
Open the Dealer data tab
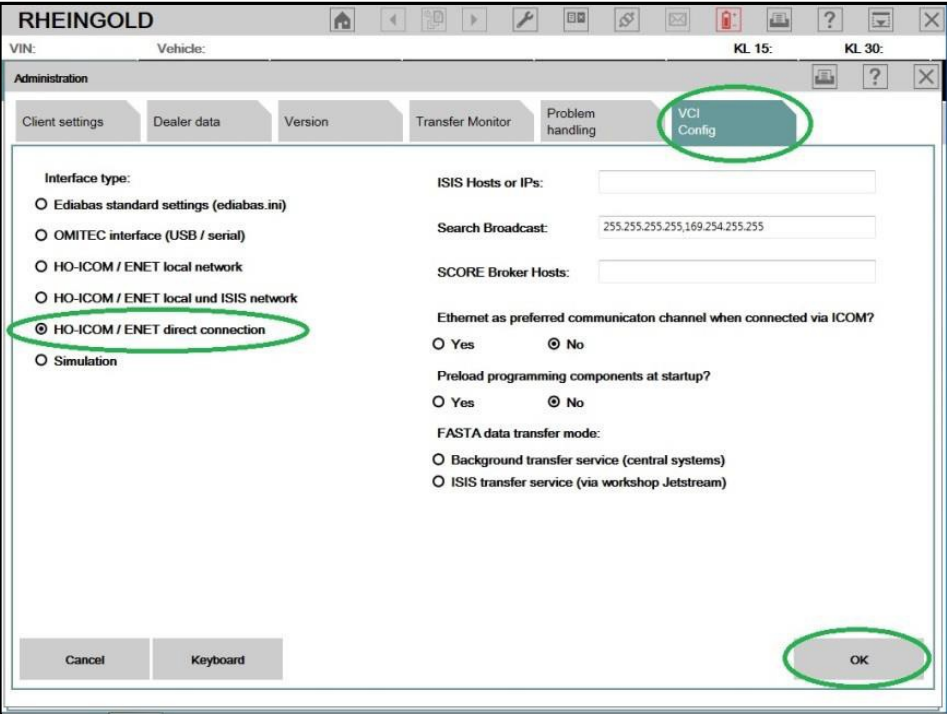pos(208,121)
